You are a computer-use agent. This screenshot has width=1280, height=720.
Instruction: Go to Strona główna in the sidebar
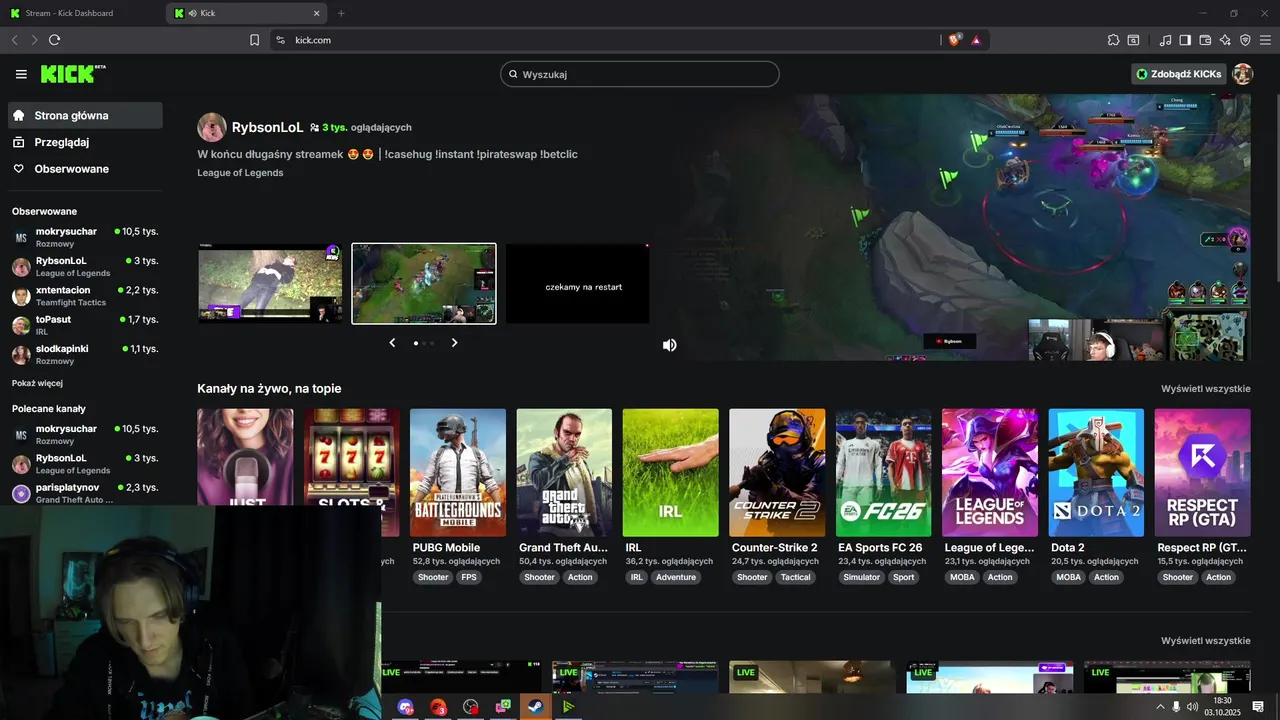pyautogui.click(x=85, y=115)
